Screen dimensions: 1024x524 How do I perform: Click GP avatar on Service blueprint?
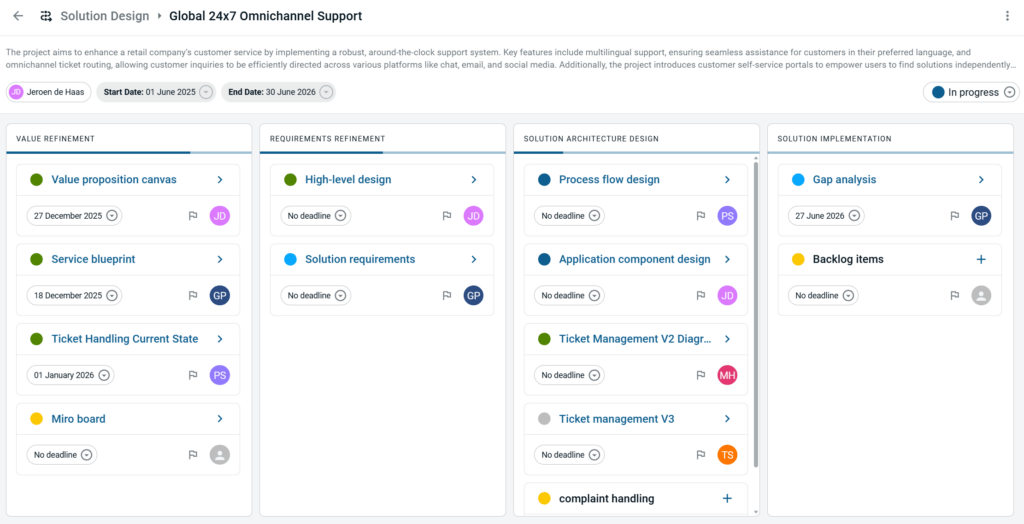(x=220, y=295)
